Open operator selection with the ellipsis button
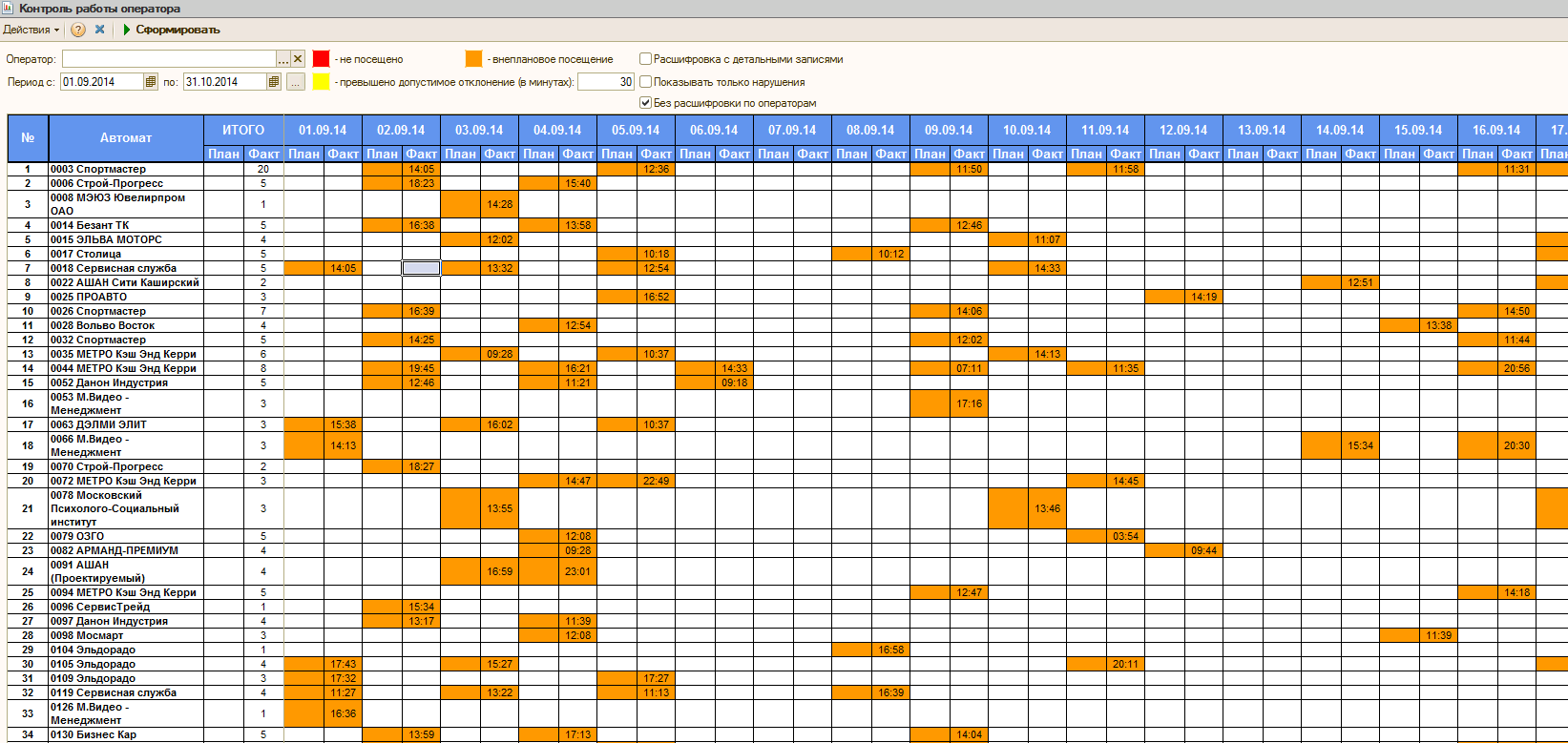The height and width of the screenshot is (743, 1568). coord(283,59)
